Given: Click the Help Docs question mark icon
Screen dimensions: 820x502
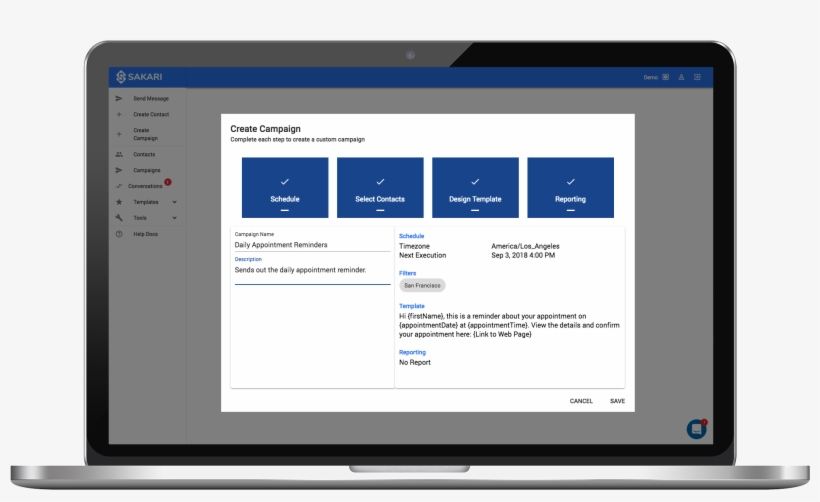Looking at the screenshot, I should point(119,234).
